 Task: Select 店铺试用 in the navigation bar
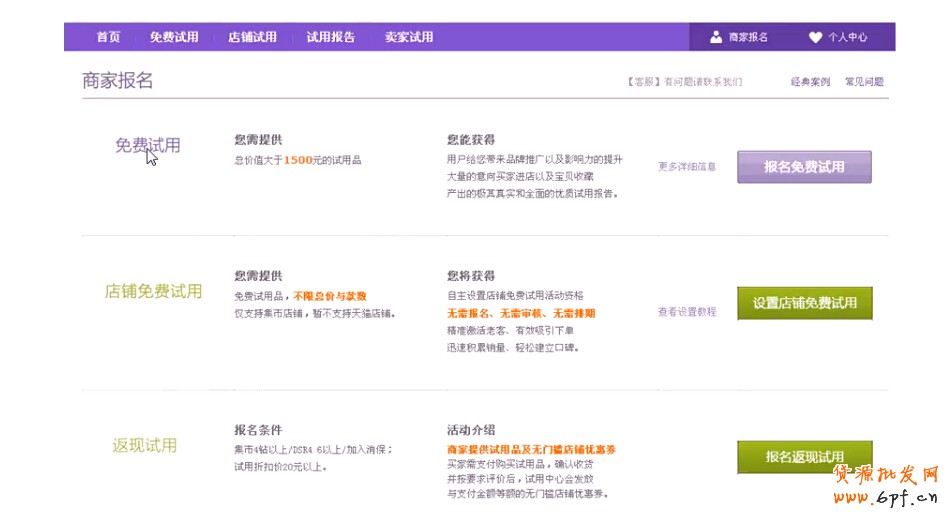click(x=252, y=37)
